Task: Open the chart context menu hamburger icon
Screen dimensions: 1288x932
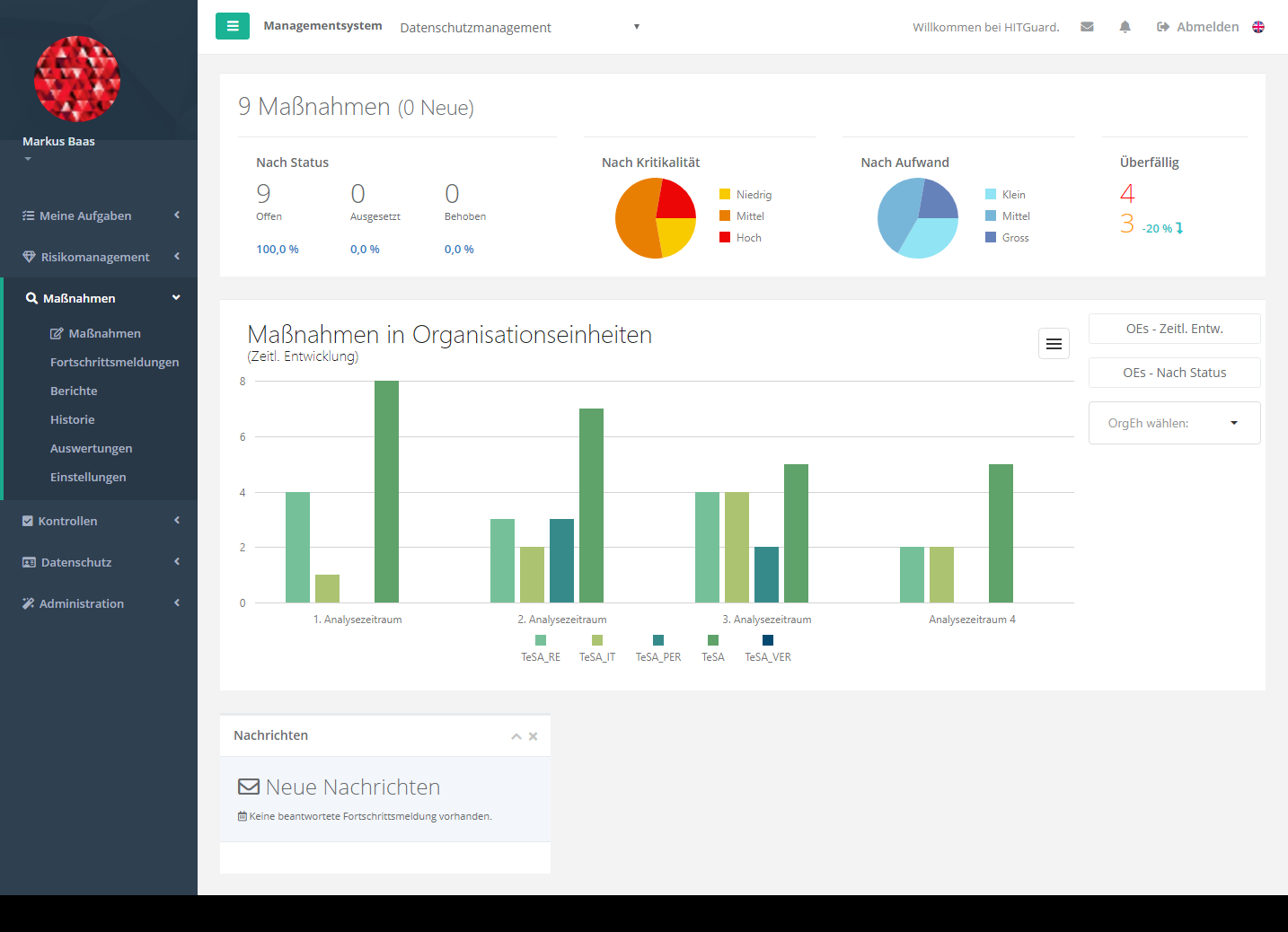Action: click(1054, 344)
